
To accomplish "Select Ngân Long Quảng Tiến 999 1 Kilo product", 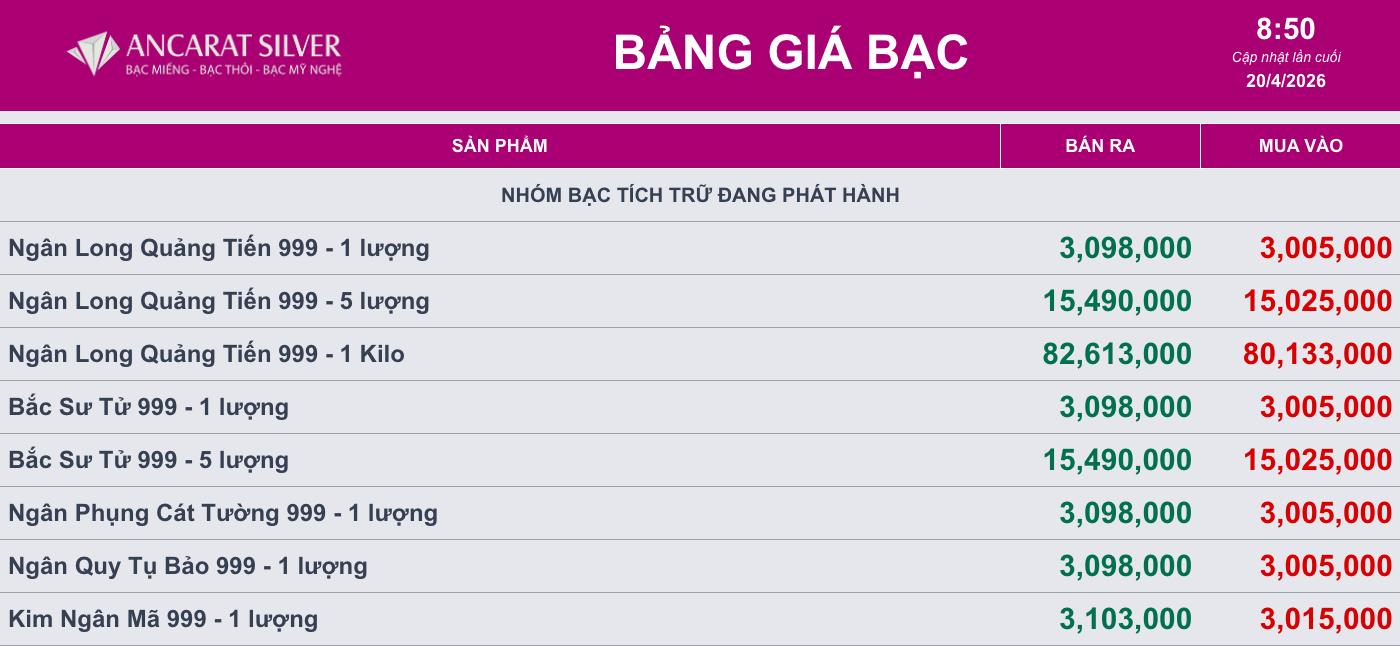I will click(x=206, y=354).
